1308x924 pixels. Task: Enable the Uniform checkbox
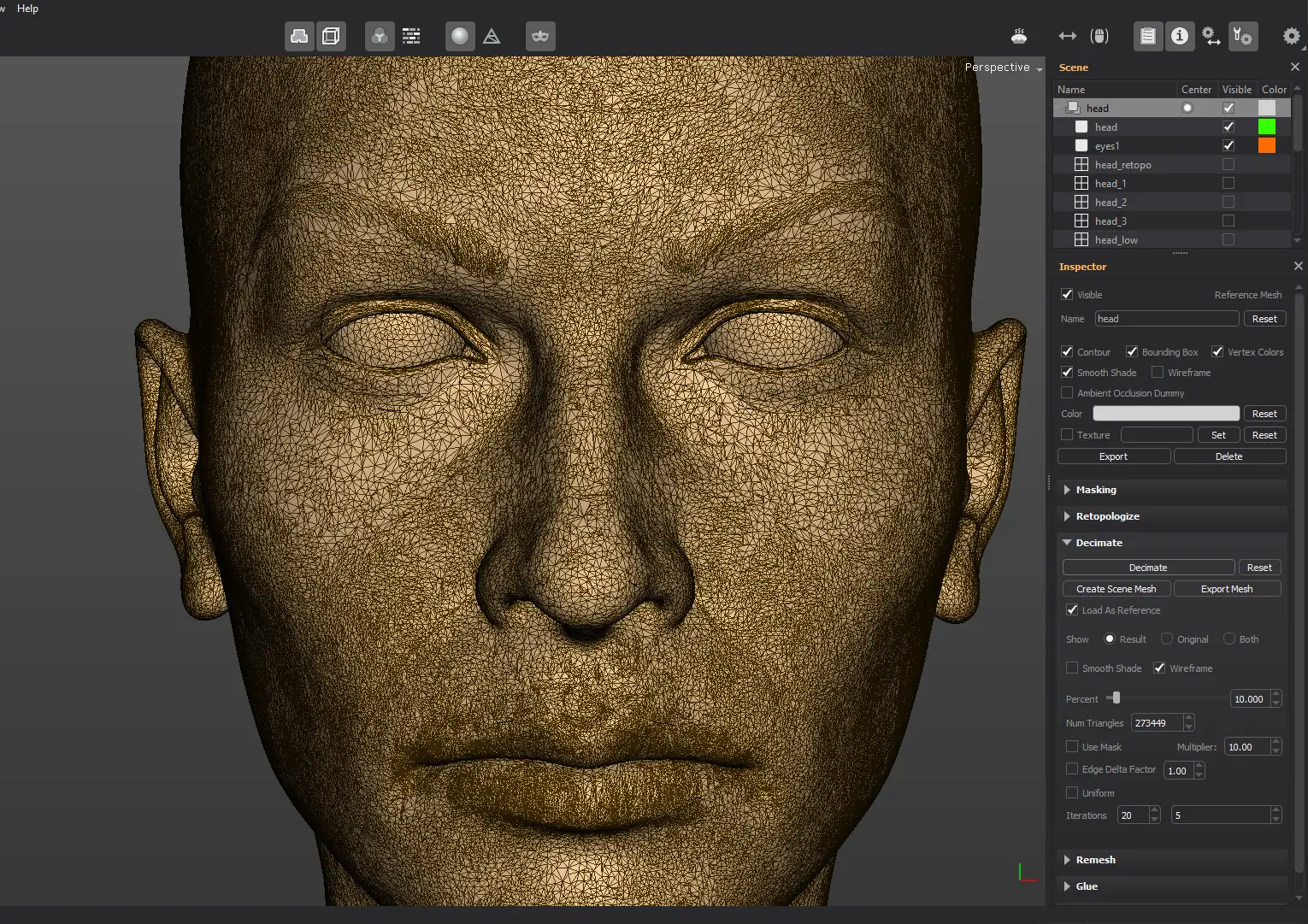click(x=1072, y=792)
